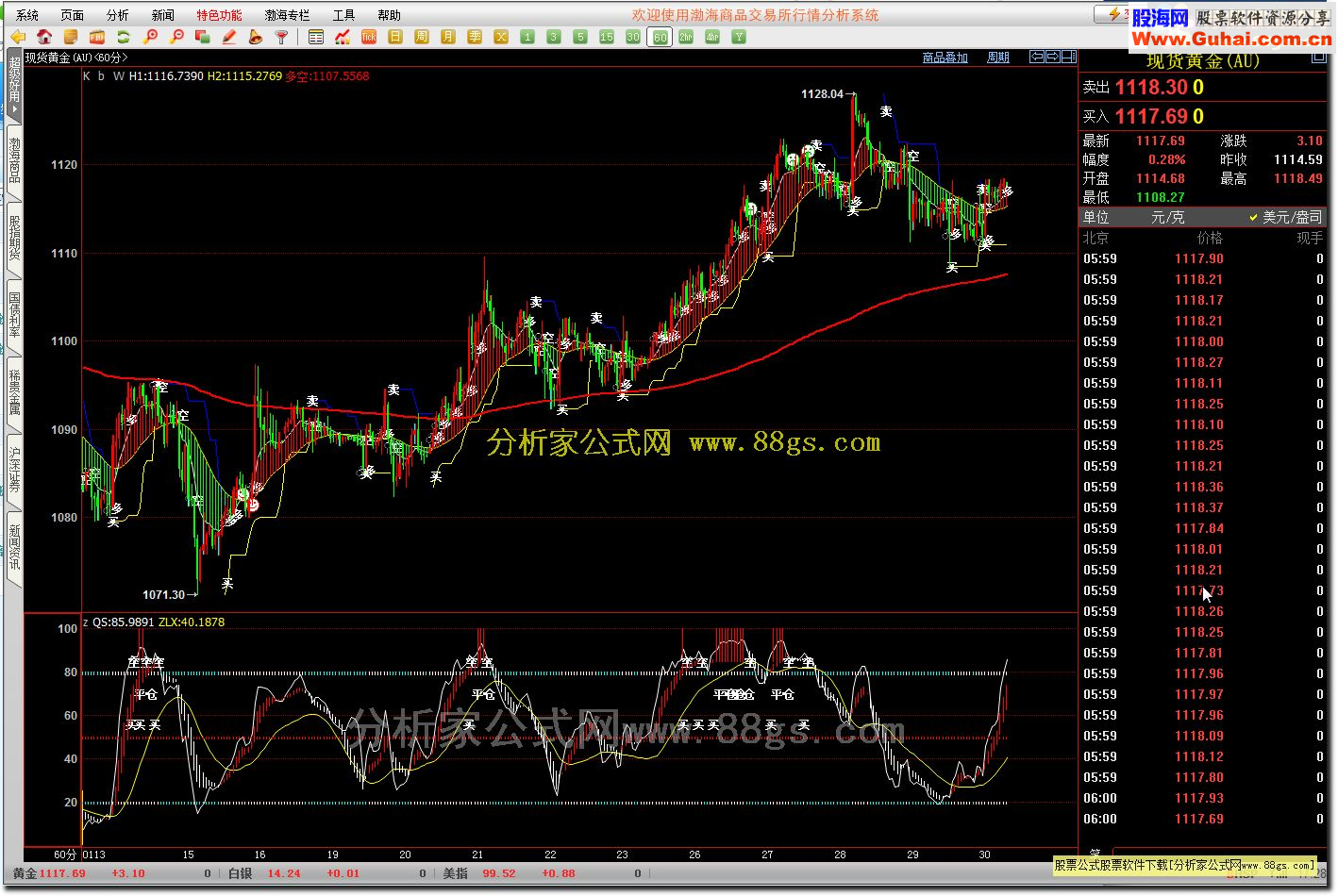Click the 买入 price 1117.69
Viewport: 1338px width, 896px height.
tap(1151, 117)
